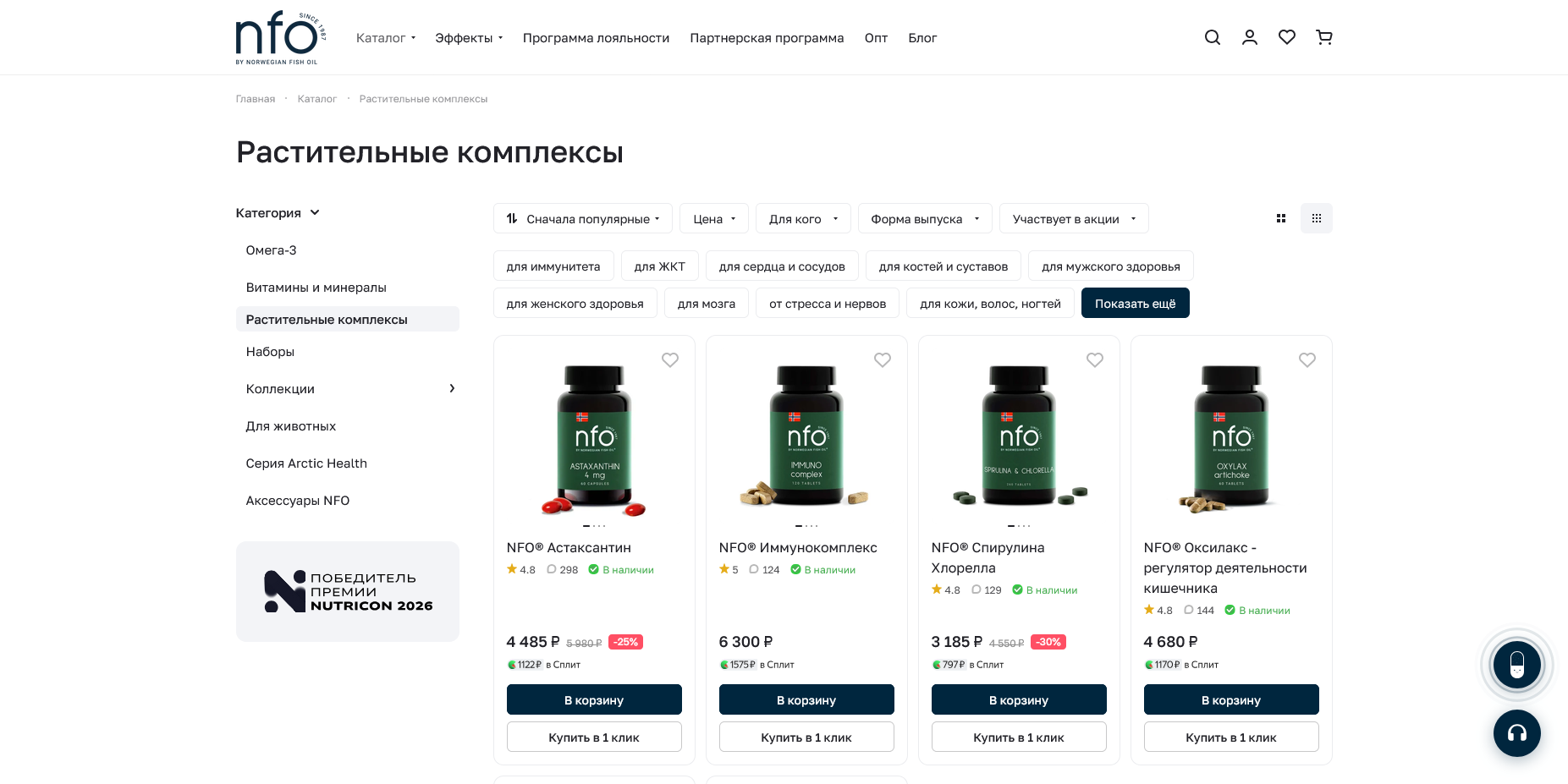Add NFO Спирулина Хлорелла to cart

pyautogui.click(x=1018, y=699)
